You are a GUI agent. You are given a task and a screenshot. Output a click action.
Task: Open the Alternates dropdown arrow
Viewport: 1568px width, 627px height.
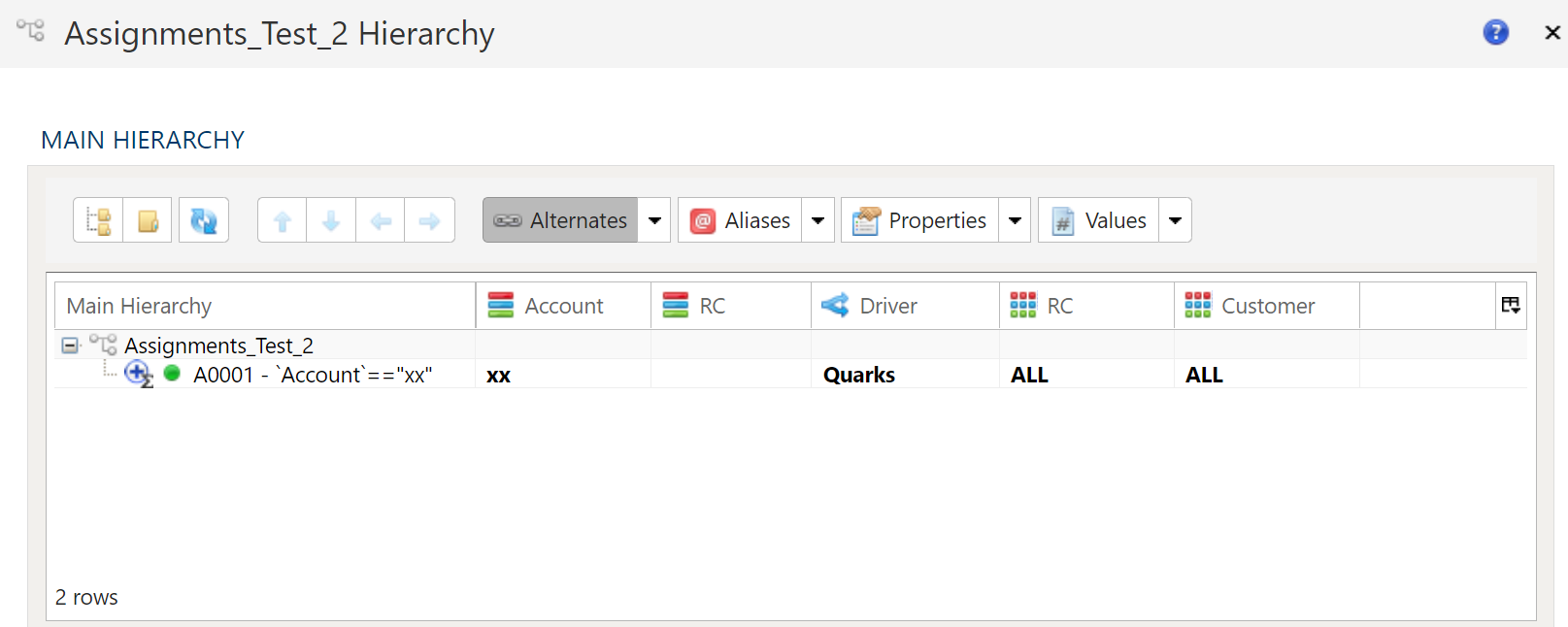pos(654,220)
